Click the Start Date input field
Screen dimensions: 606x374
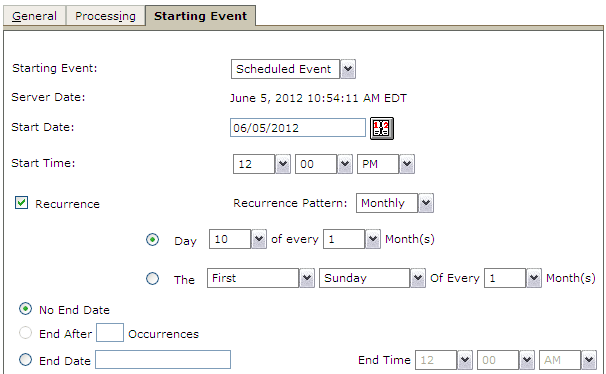(x=298, y=128)
